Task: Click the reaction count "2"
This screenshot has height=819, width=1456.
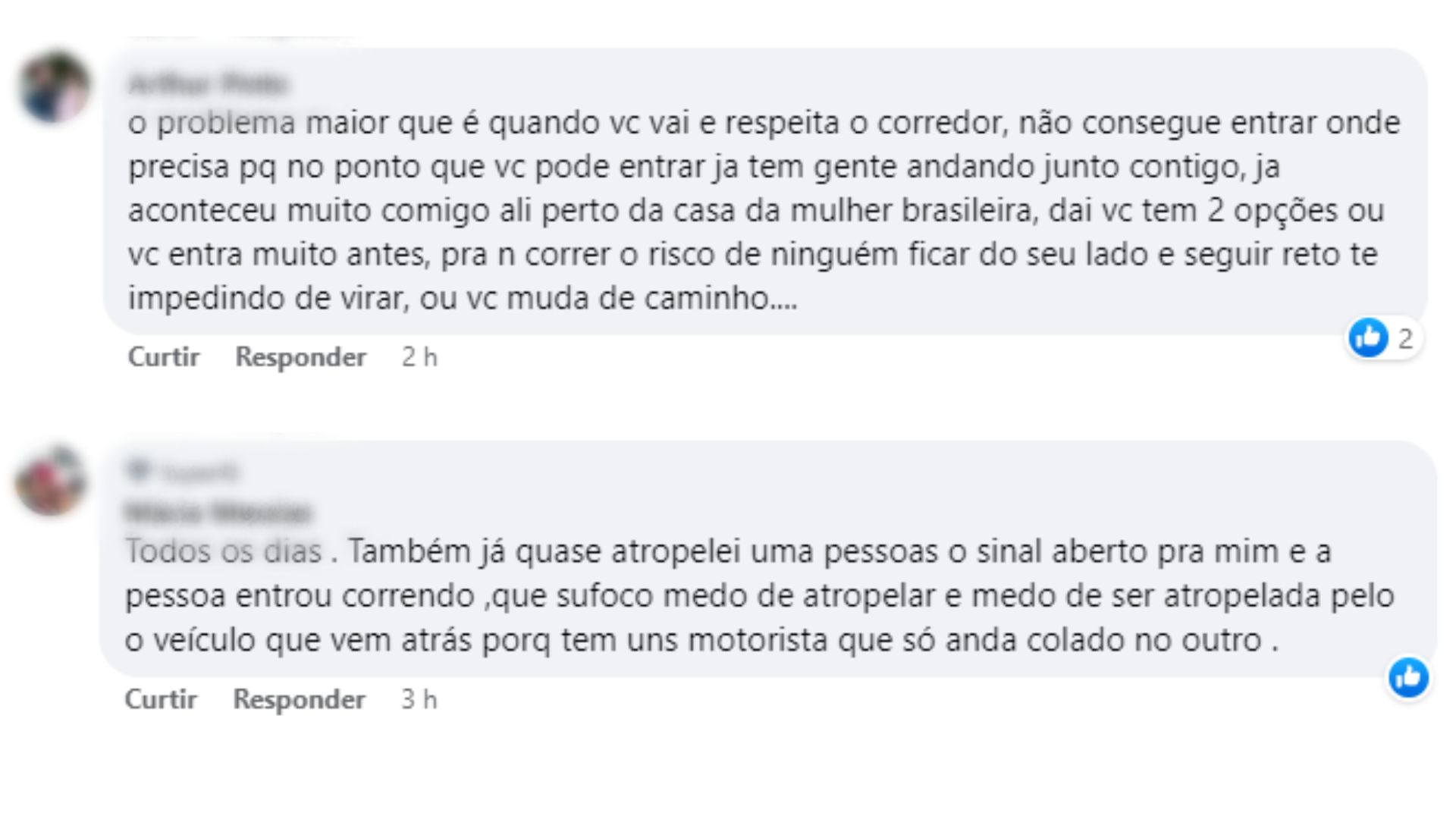Action: pyautogui.click(x=1405, y=338)
